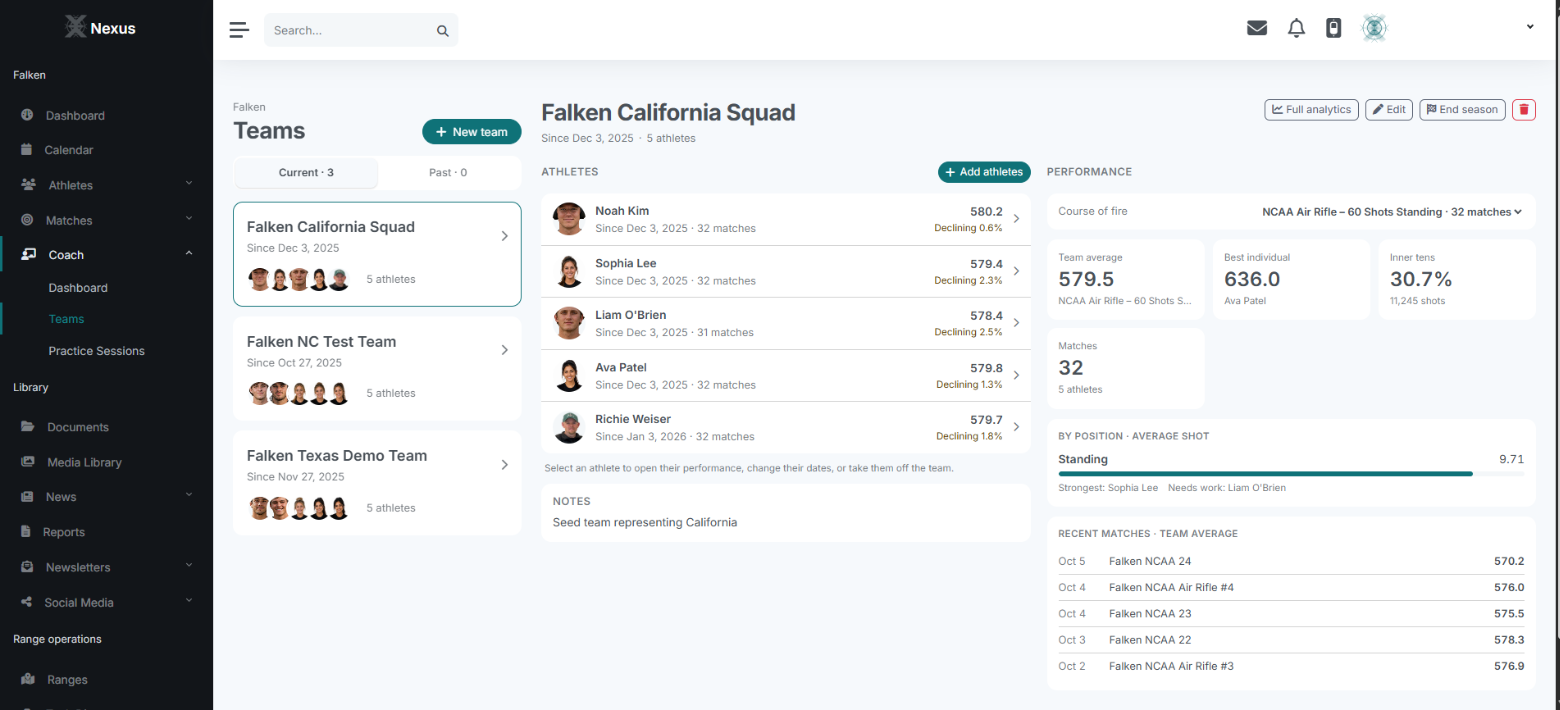The image size is (1560, 710).
Task: Click the Coach whiteboard icon in sidebar
Action: tap(29, 255)
